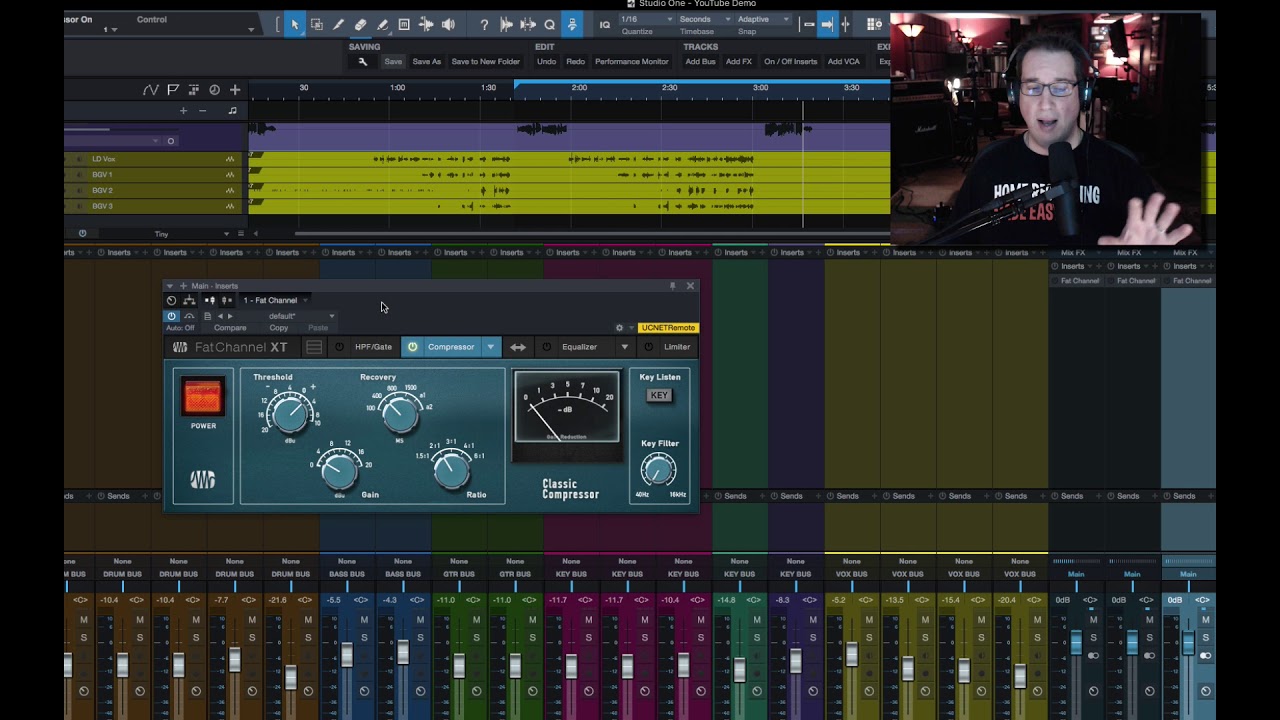This screenshot has width=1280, height=720.
Task: Select the Eraser tool
Action: point(360,24)
